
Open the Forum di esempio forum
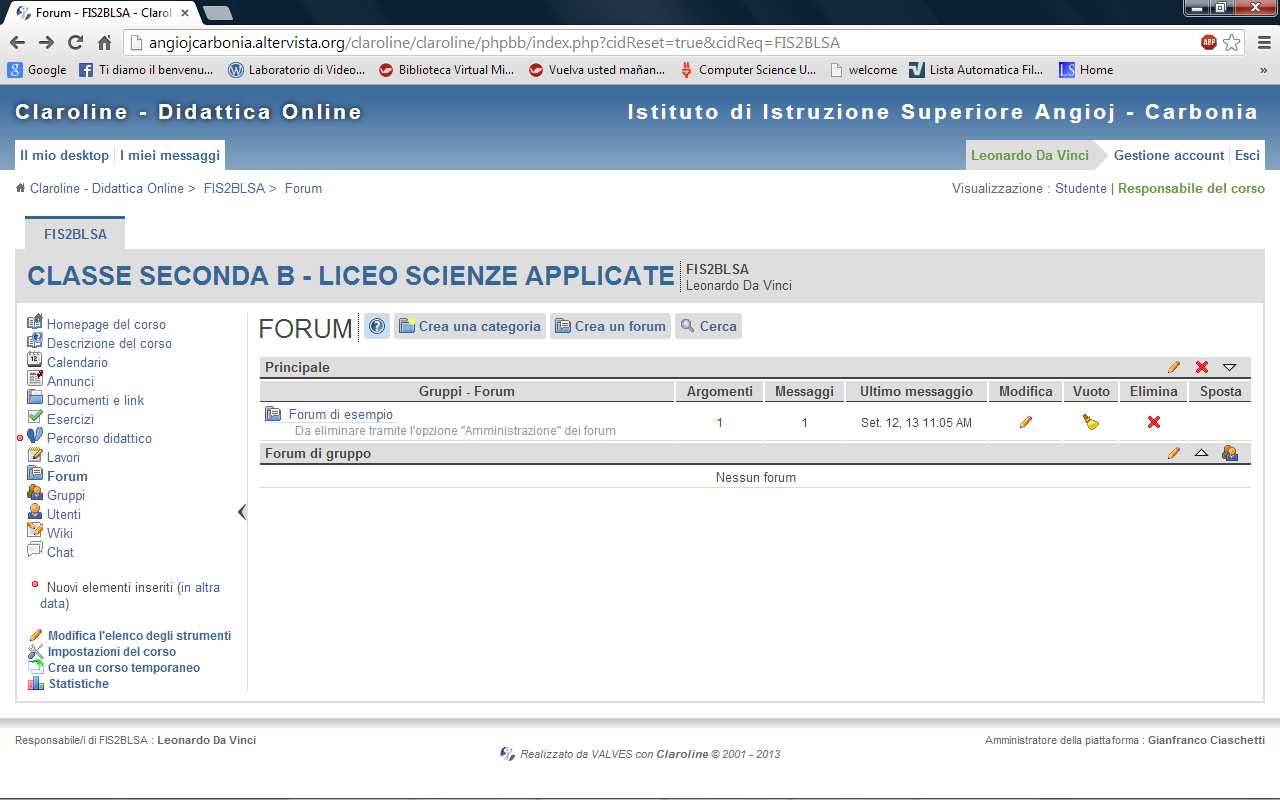[341, 414]
